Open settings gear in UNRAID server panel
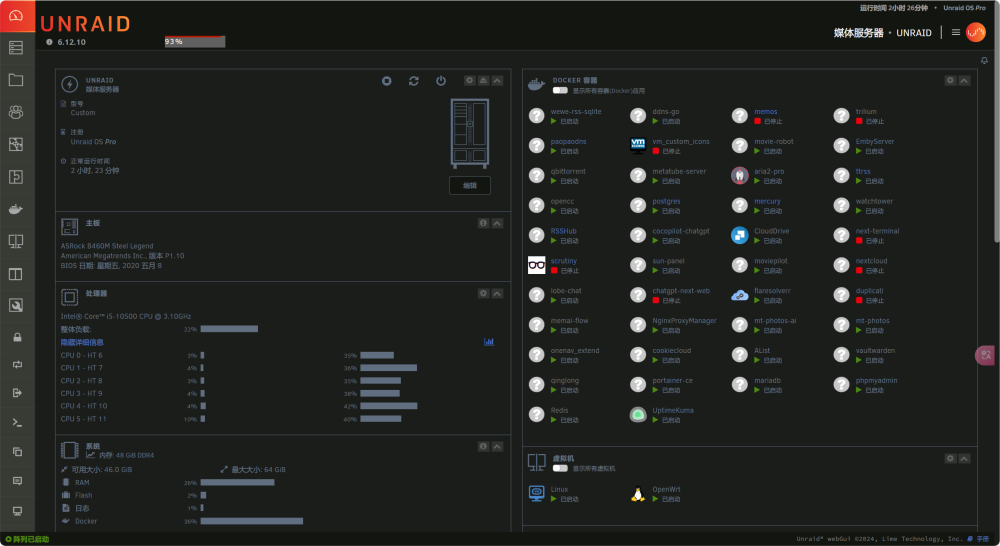Screen dimensions: 1000x546 pyautogui.click(x=469, y=80)
